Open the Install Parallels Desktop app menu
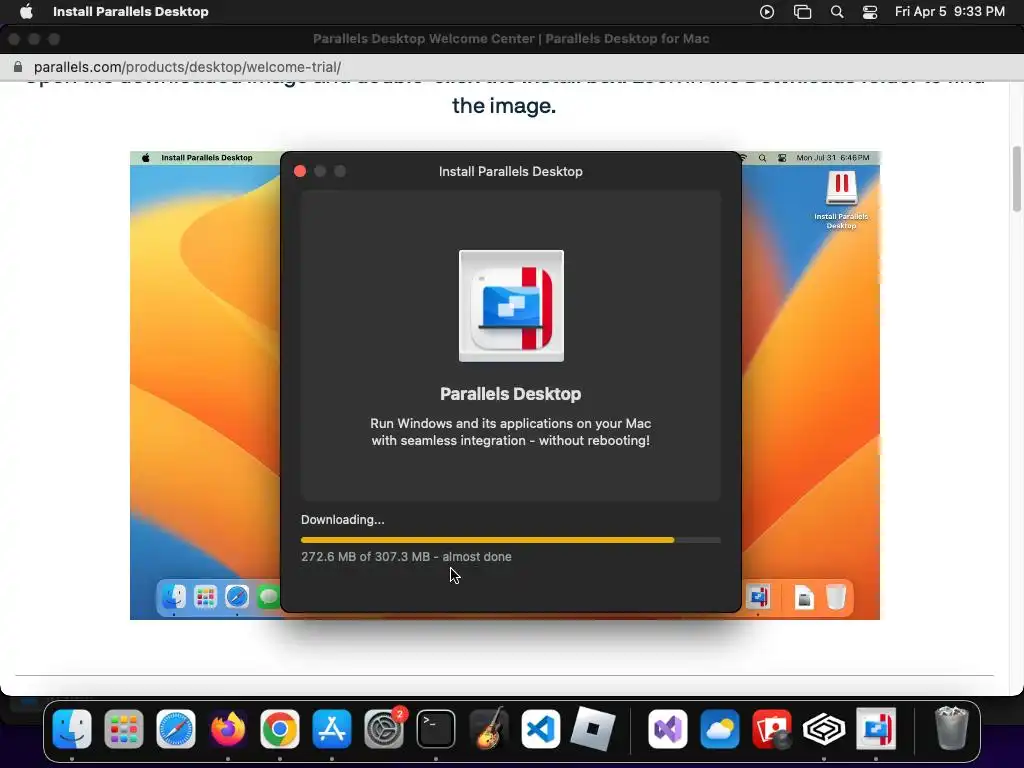 tap(131, 12)
